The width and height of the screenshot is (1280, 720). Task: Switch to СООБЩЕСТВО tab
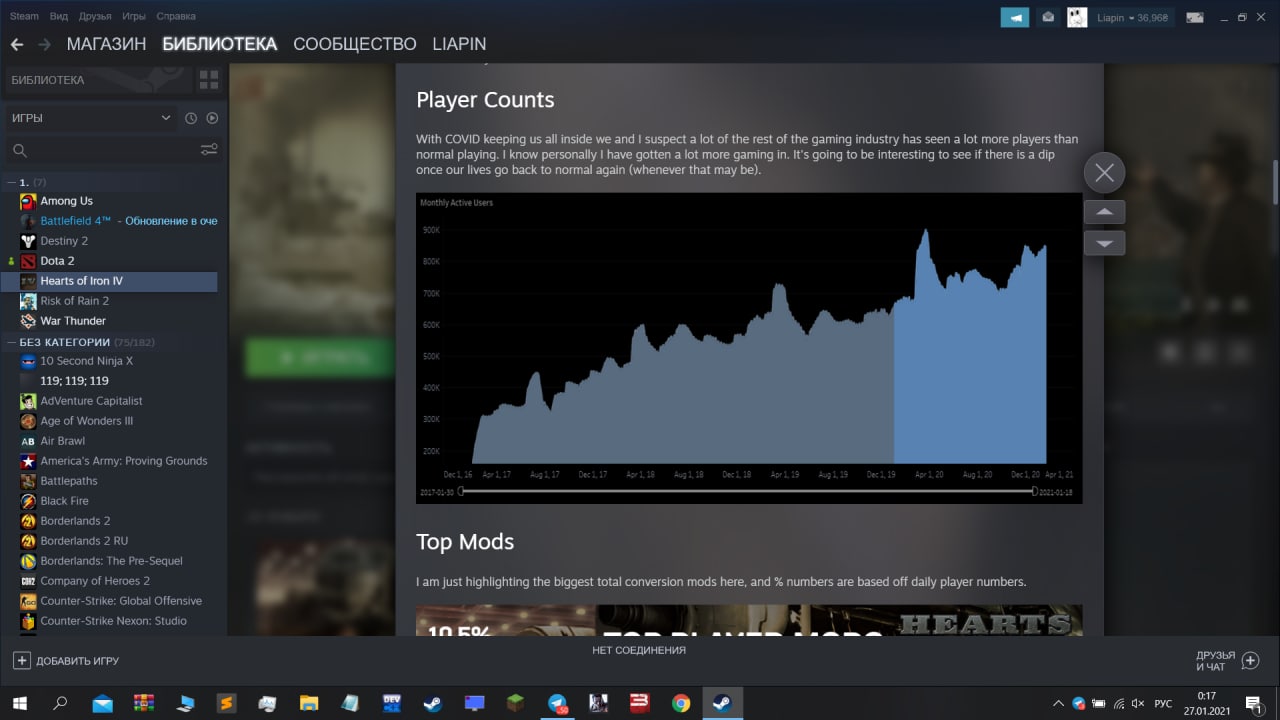(355, 44)
